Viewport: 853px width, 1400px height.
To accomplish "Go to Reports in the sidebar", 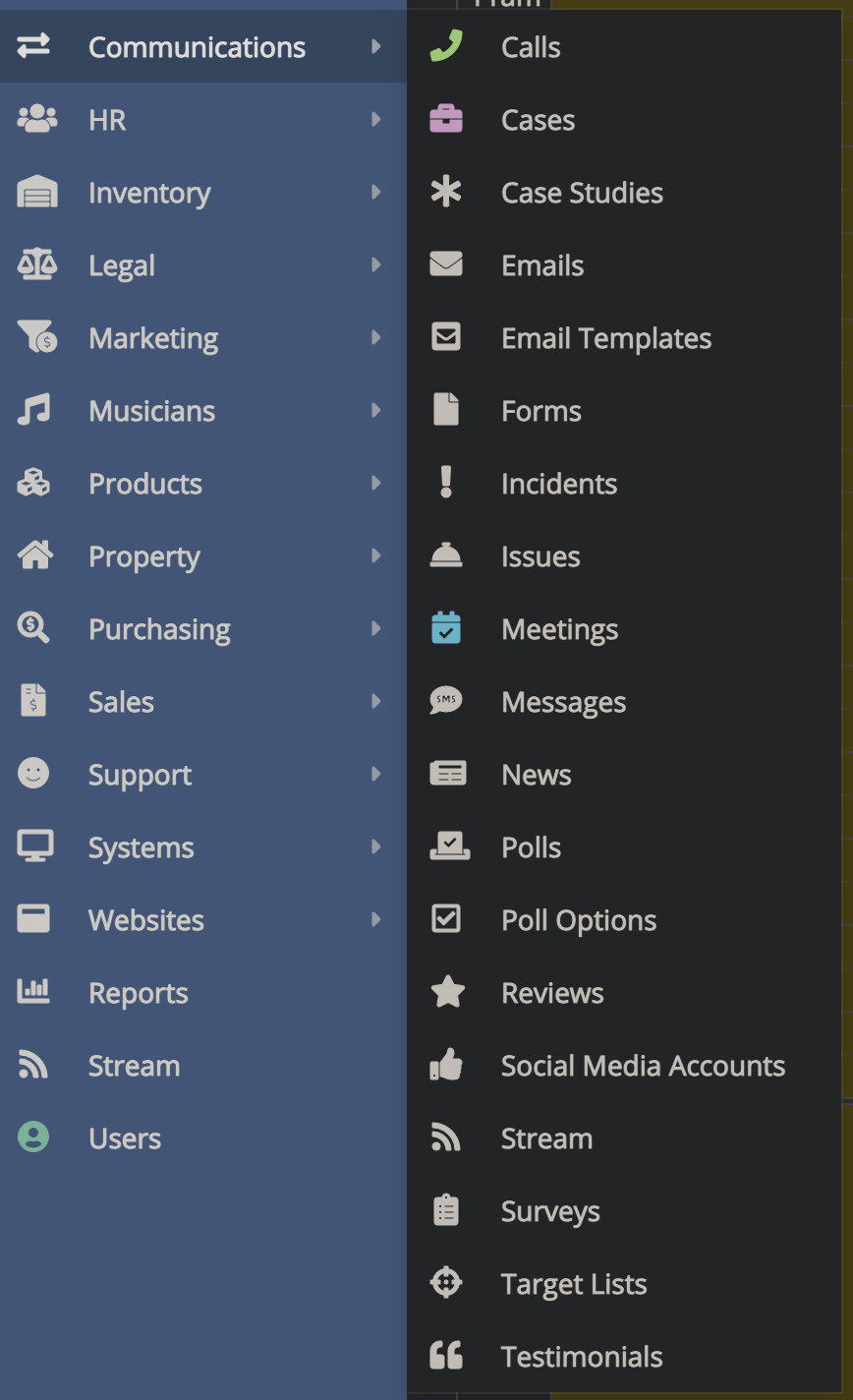I will 138,993.
